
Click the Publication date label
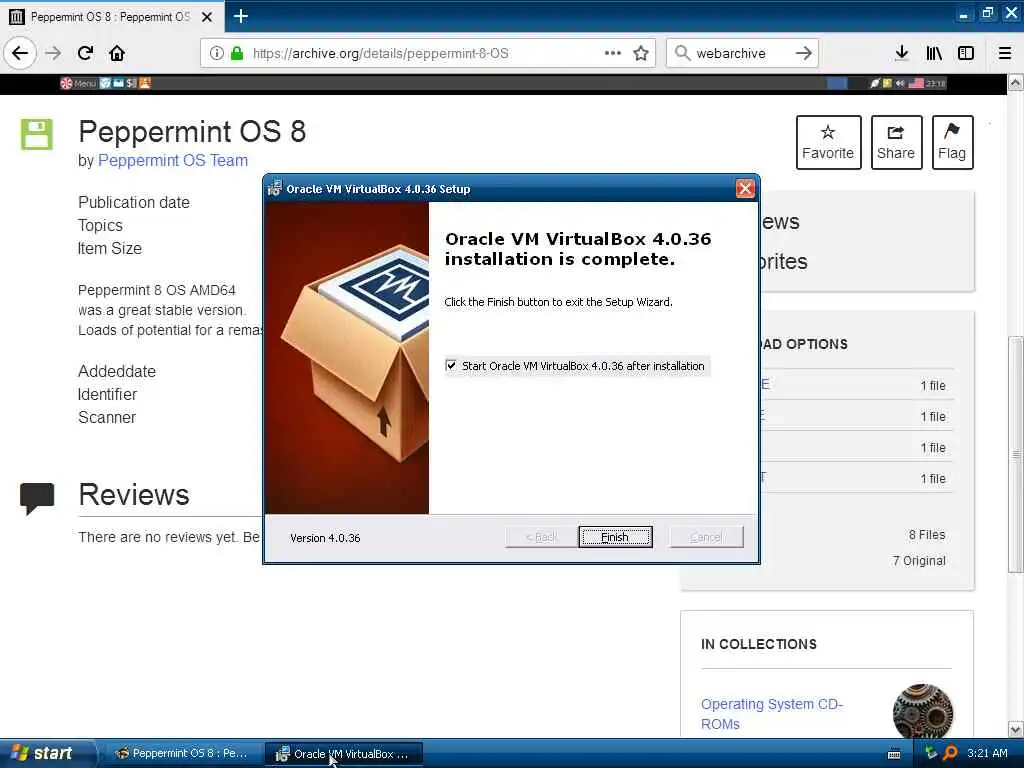point(134,202)
